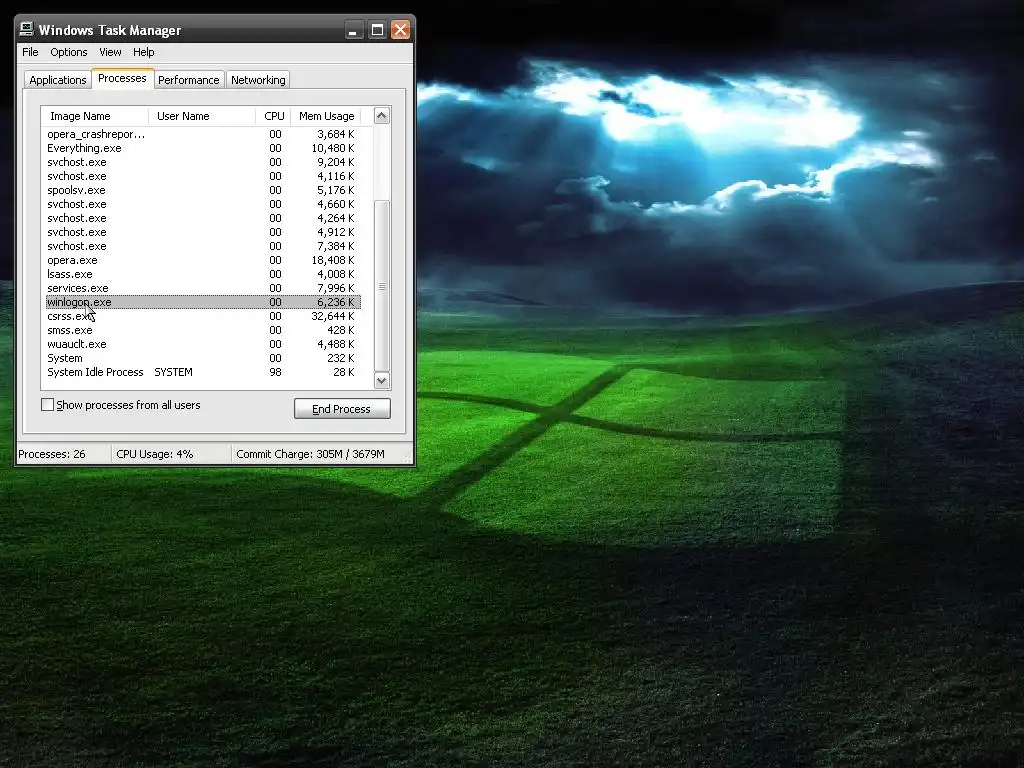Image resolution: width=1024 pixels, height=768 pixels.
Task: Select the svchost.exe using 4,660 K
Action: [203, 204]
